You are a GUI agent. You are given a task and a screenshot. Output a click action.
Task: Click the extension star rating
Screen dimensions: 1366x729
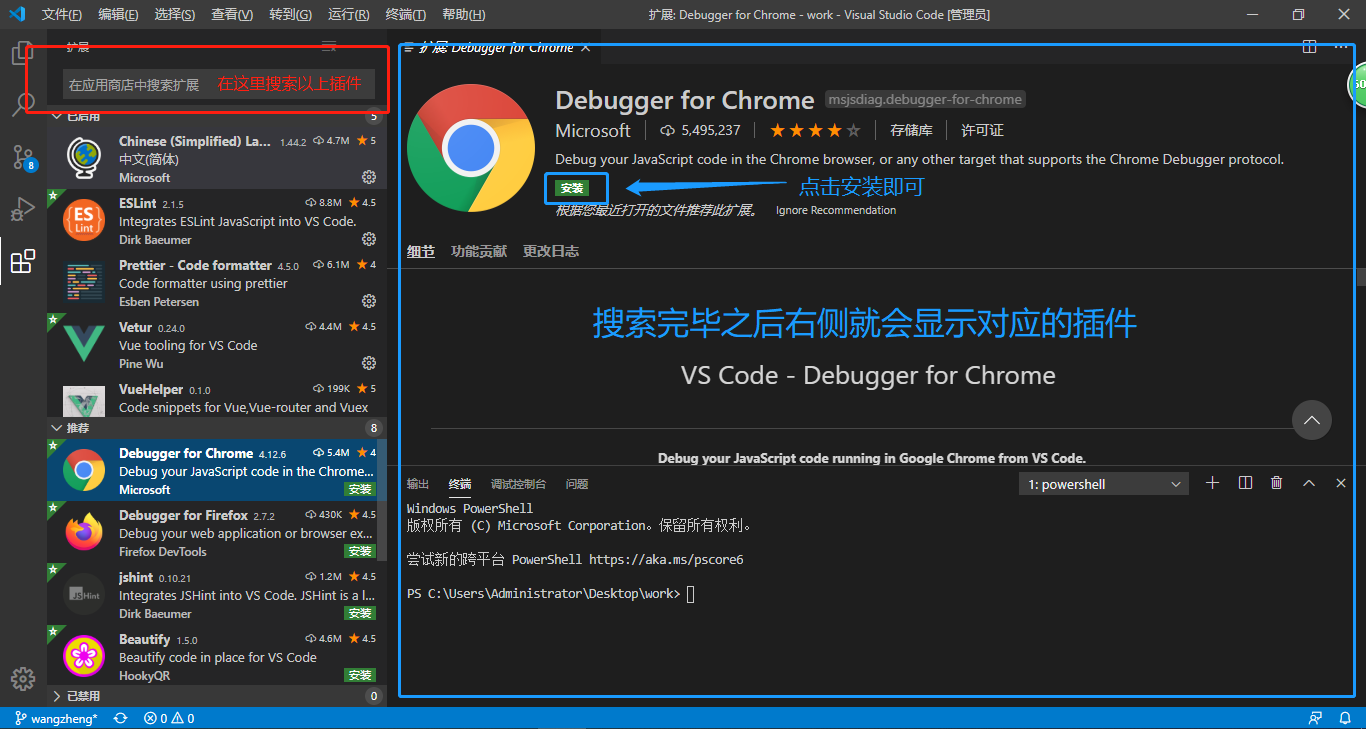click(x=814, y=130)
